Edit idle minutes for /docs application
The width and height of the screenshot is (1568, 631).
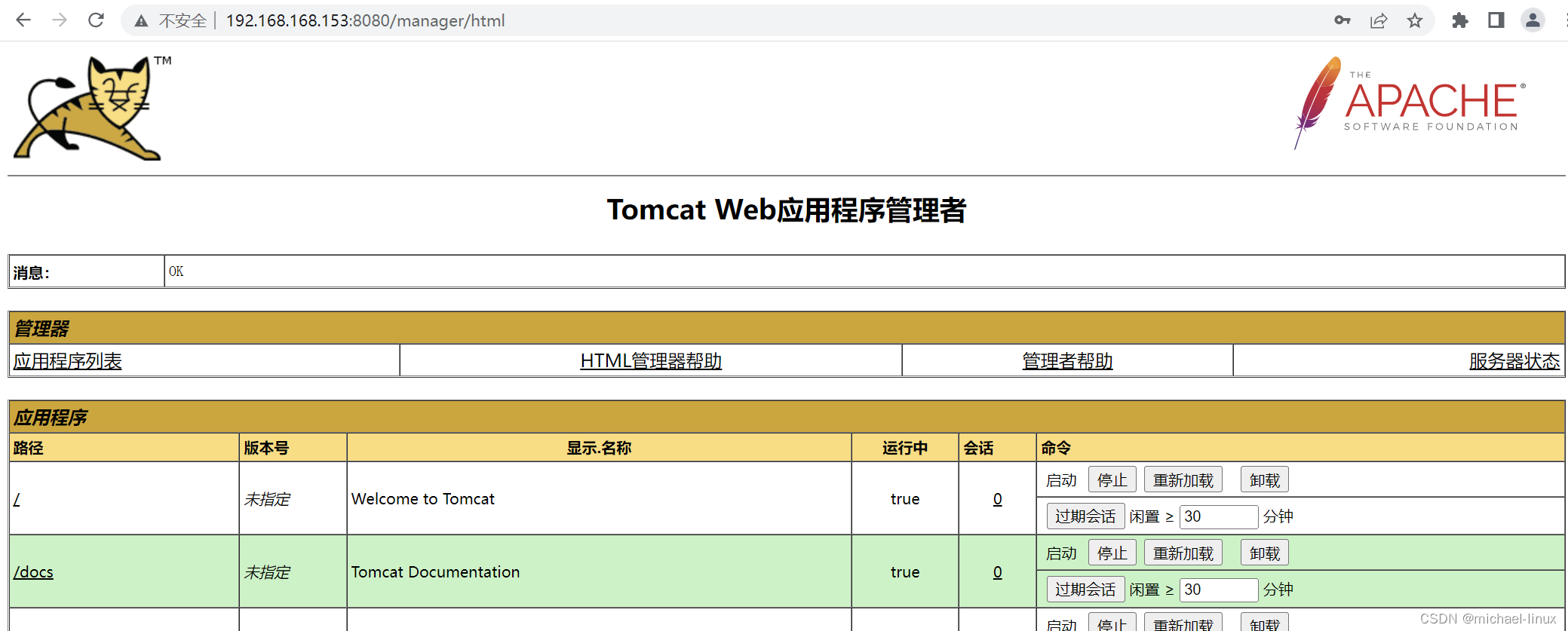[1218, 590]
